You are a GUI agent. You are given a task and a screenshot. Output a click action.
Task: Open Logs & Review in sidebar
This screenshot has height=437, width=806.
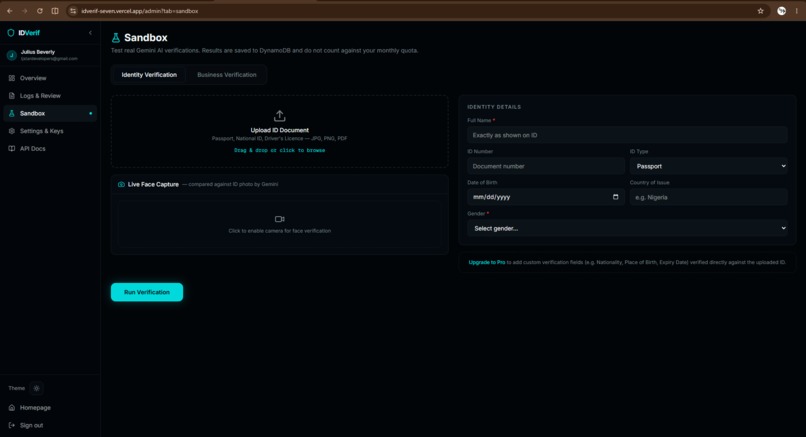click(50, 96)
